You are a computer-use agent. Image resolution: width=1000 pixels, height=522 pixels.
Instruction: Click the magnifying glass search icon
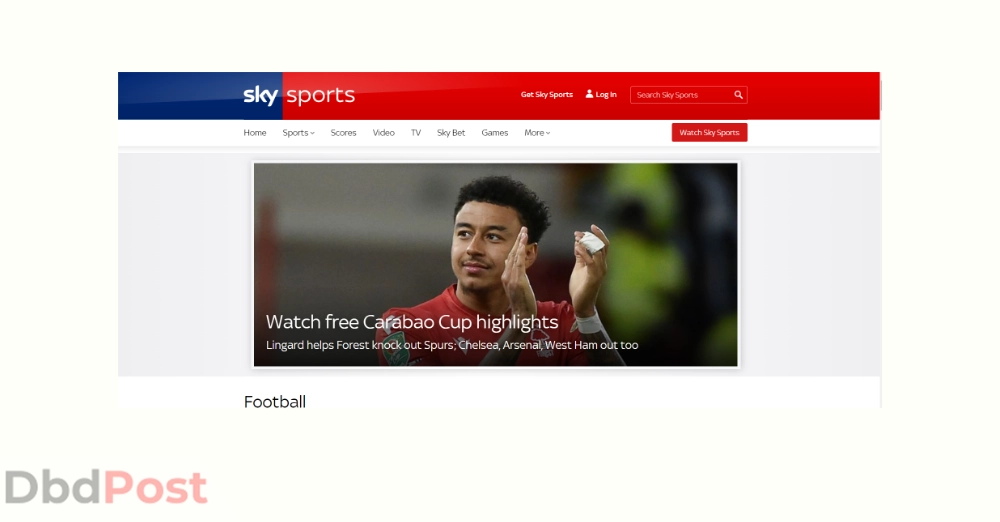coord(739,94)
